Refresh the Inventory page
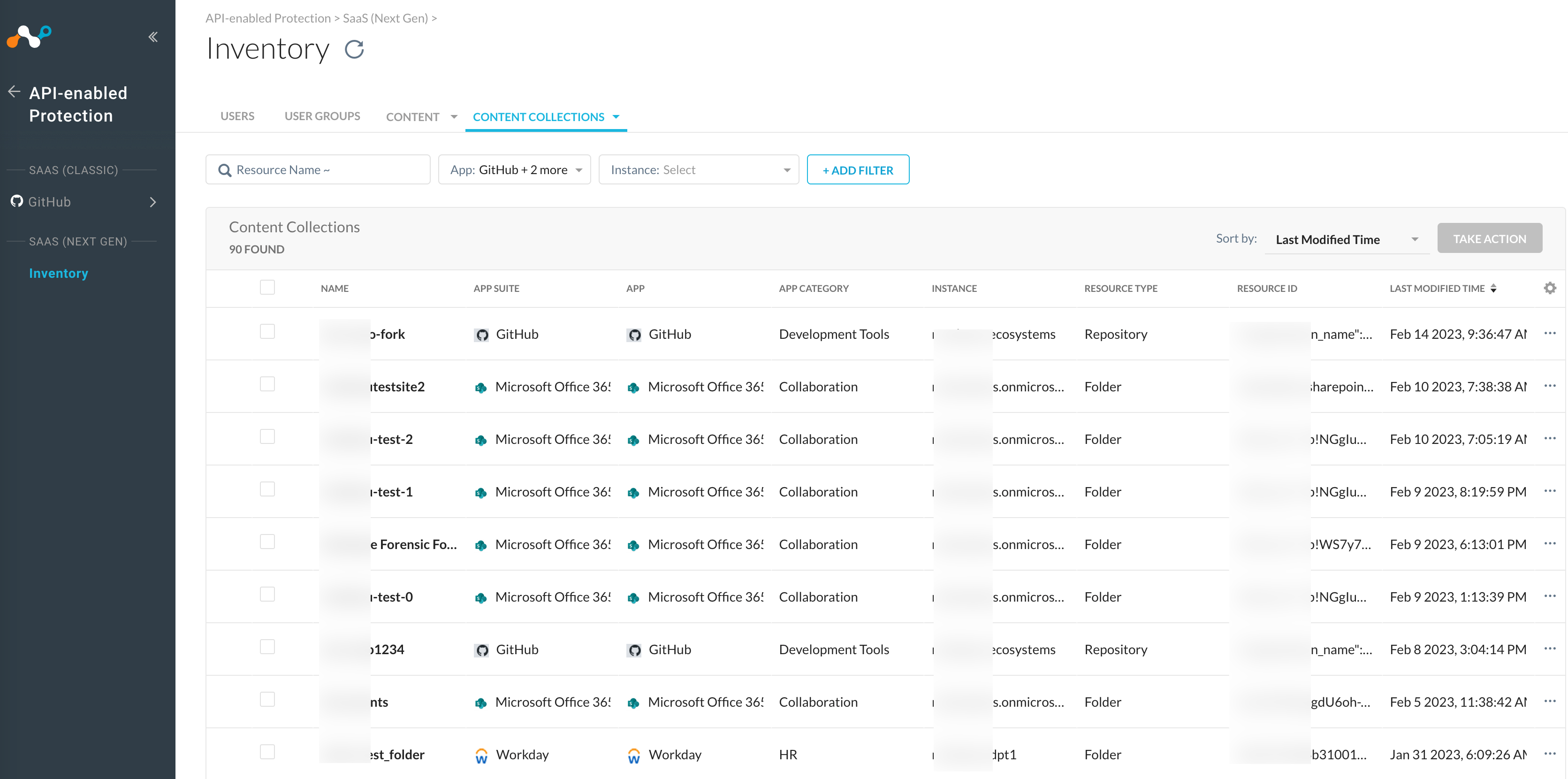 pos(354,49)
